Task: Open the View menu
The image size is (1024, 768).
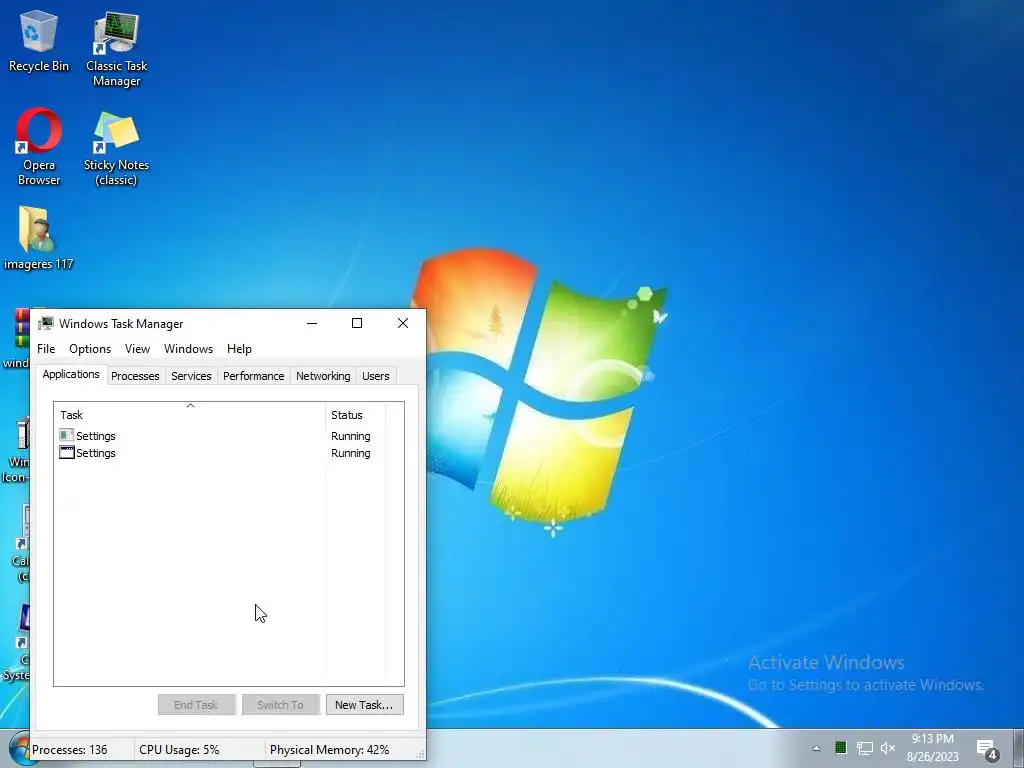Action: point(137,349)
